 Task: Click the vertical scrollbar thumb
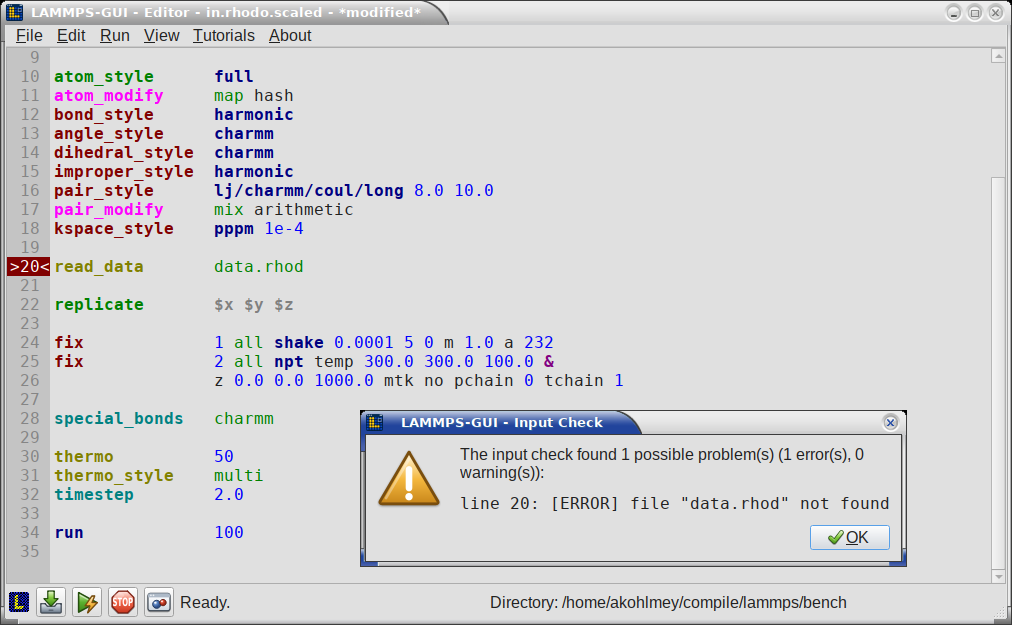[998, 371]
